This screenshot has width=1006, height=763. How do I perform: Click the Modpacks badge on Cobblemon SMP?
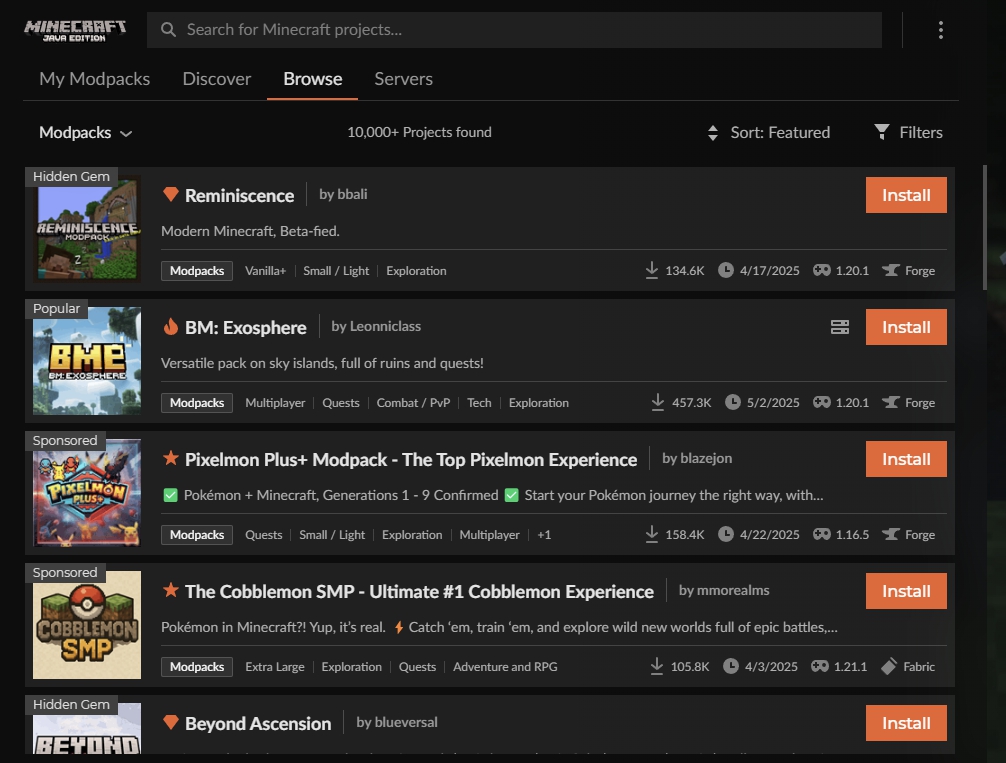coord(196,667)
